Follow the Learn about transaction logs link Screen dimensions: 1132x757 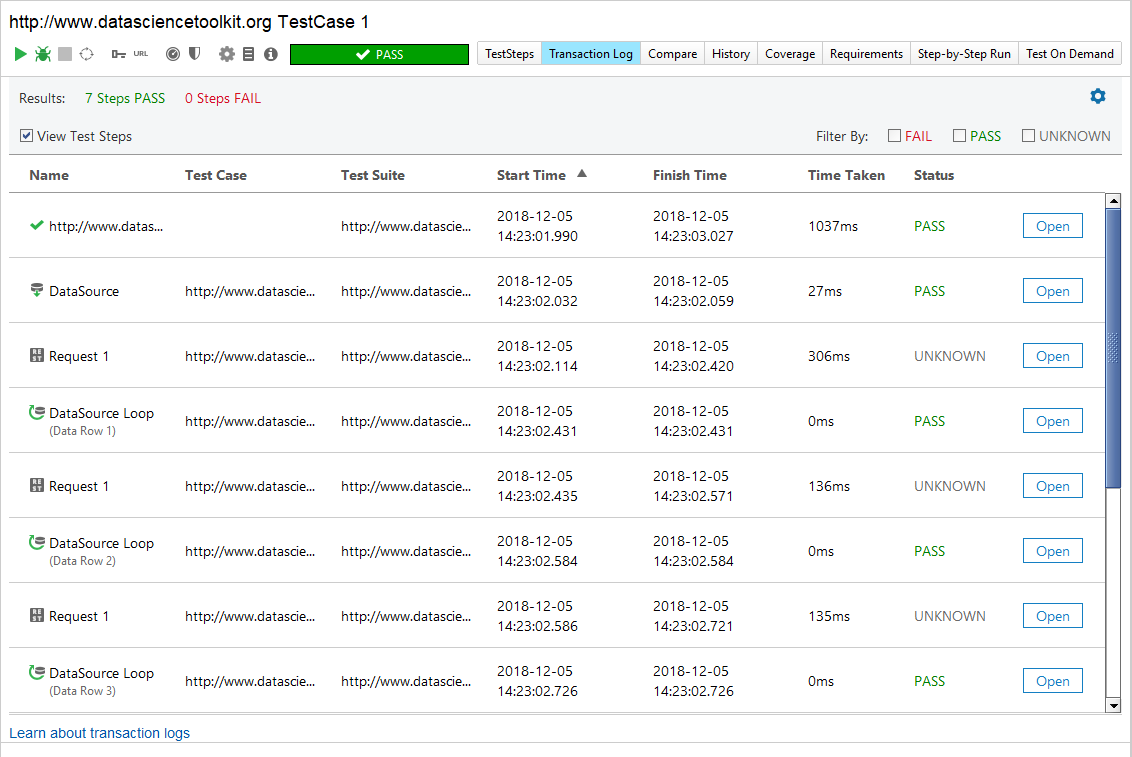tap(100, 733)
